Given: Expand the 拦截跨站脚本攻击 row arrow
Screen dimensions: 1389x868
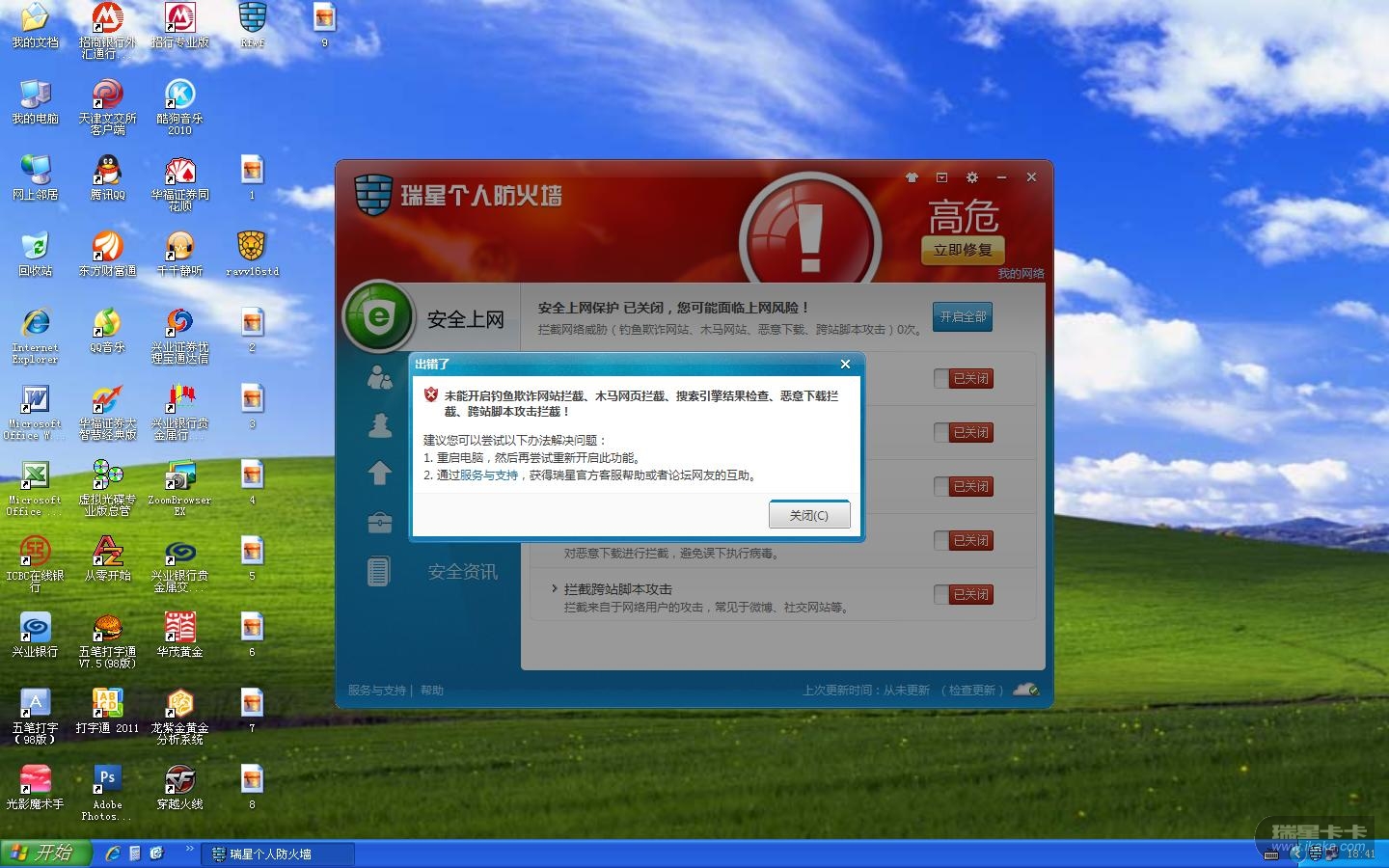Looking at the screenshot, I should [x=555, y=588].
